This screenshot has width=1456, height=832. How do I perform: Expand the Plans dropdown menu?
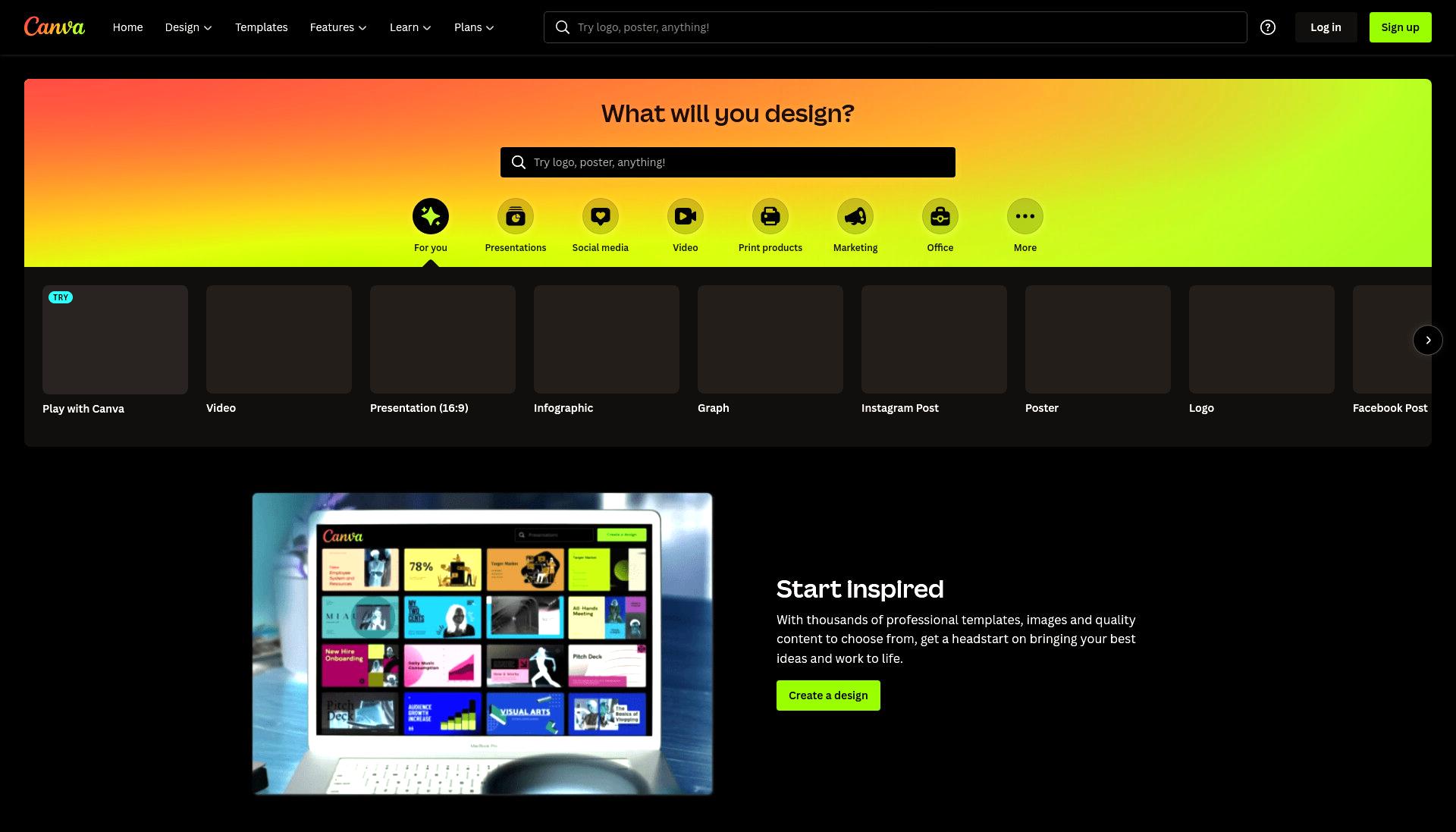coord(474,27)
